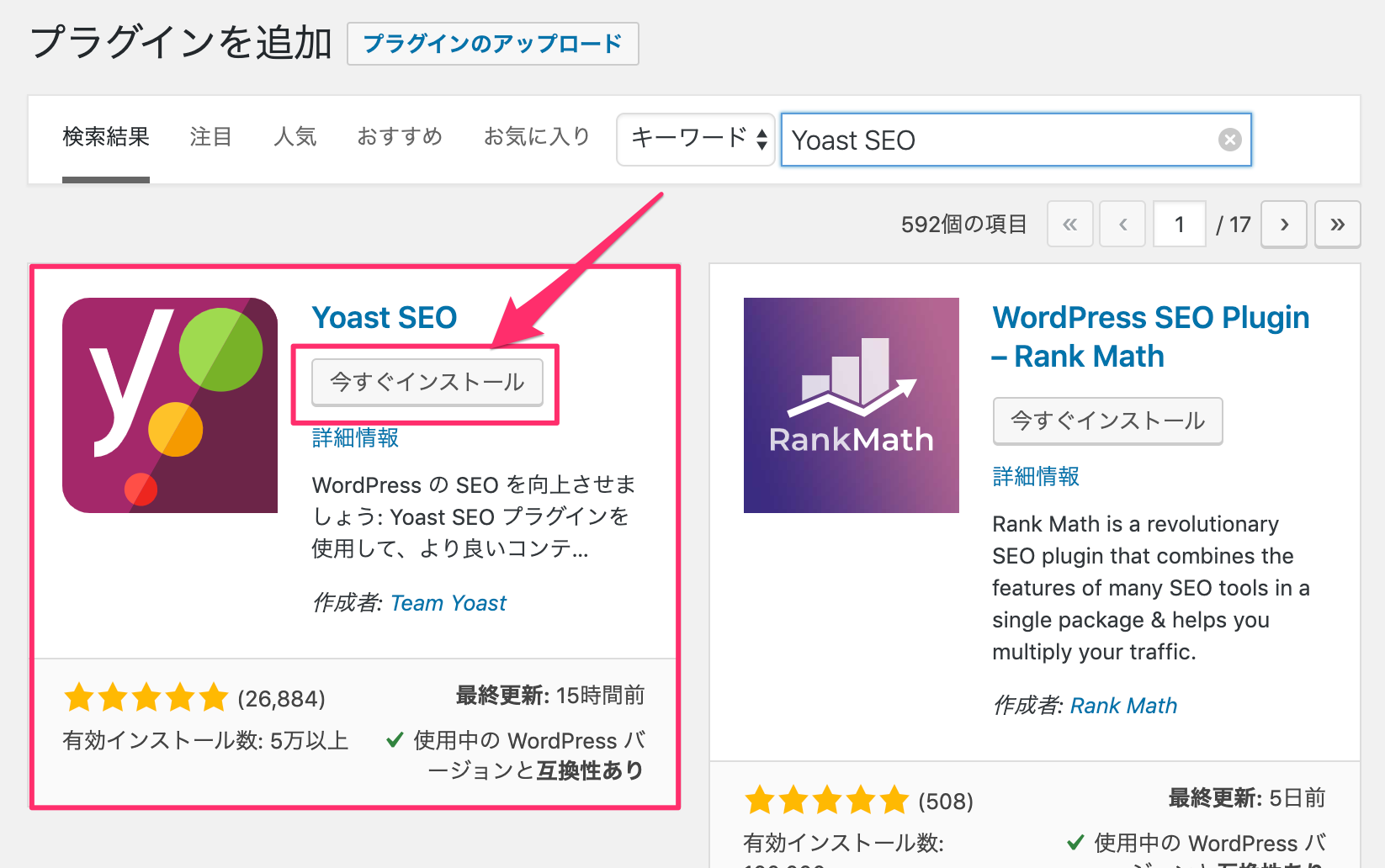
Task: Jump to the first page with the « icon
Action: click(x=1069, y=224)
